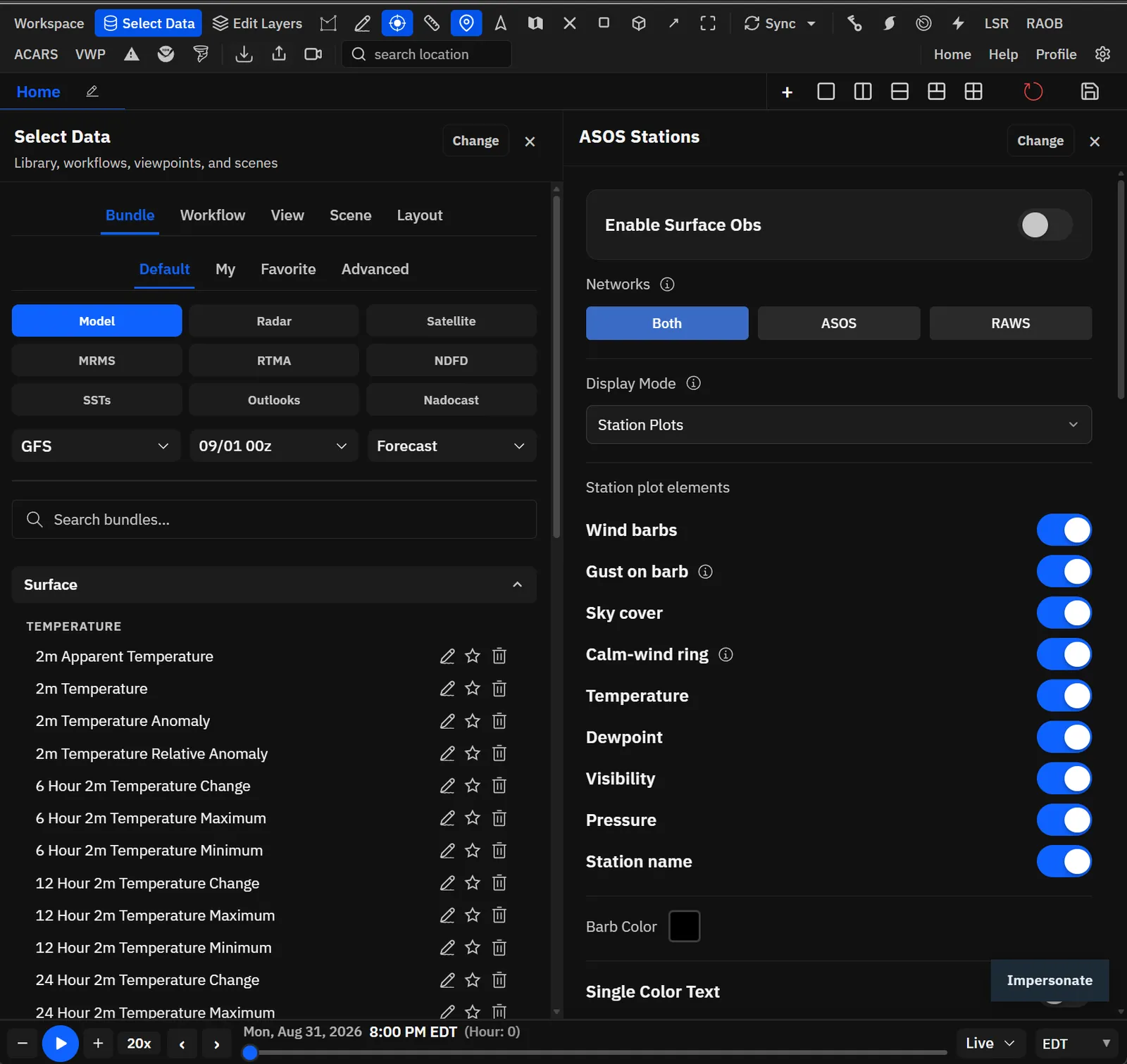Click the download icon

click(244, 54)
